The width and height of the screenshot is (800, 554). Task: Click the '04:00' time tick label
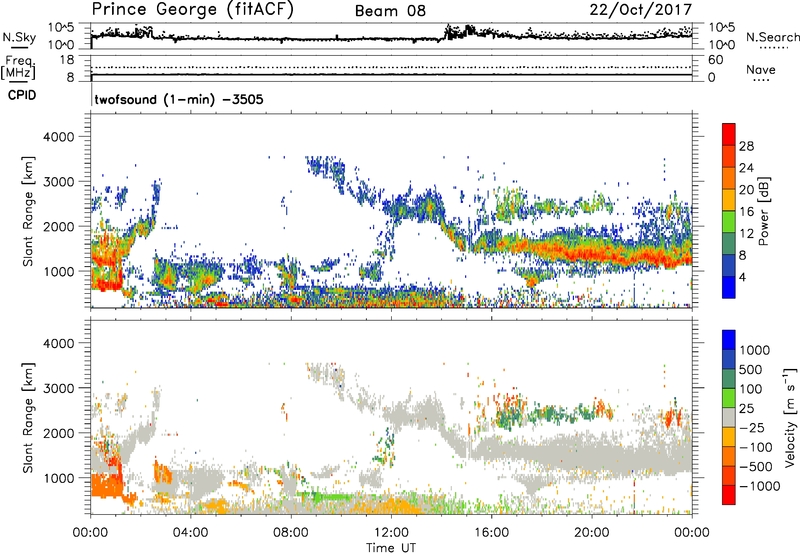pyautogui.click(x=190, y=533)
